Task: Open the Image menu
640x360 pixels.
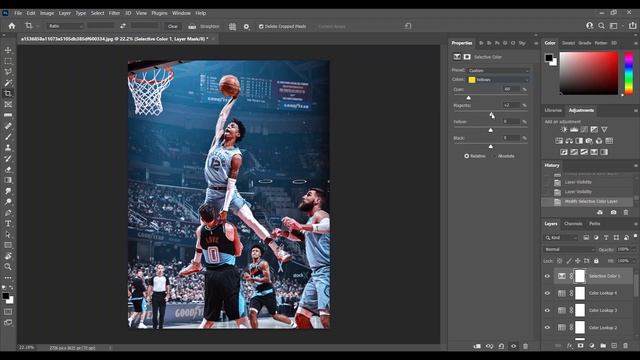Action: coord(47,13)
